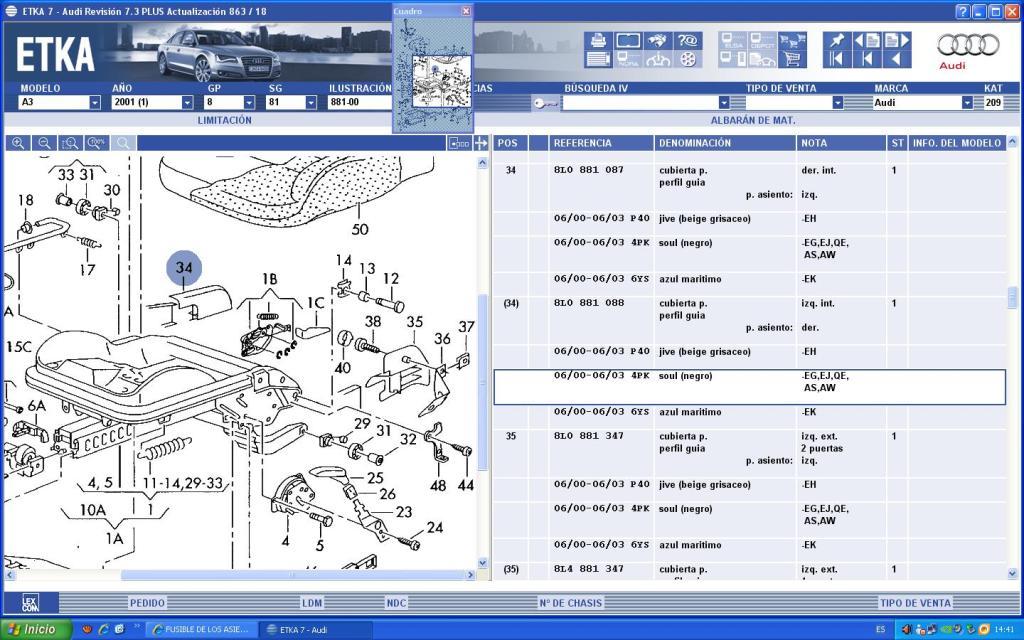Click the illustration layout toggle icon
Screen dimensions: 1024x640
pos(459,143)
